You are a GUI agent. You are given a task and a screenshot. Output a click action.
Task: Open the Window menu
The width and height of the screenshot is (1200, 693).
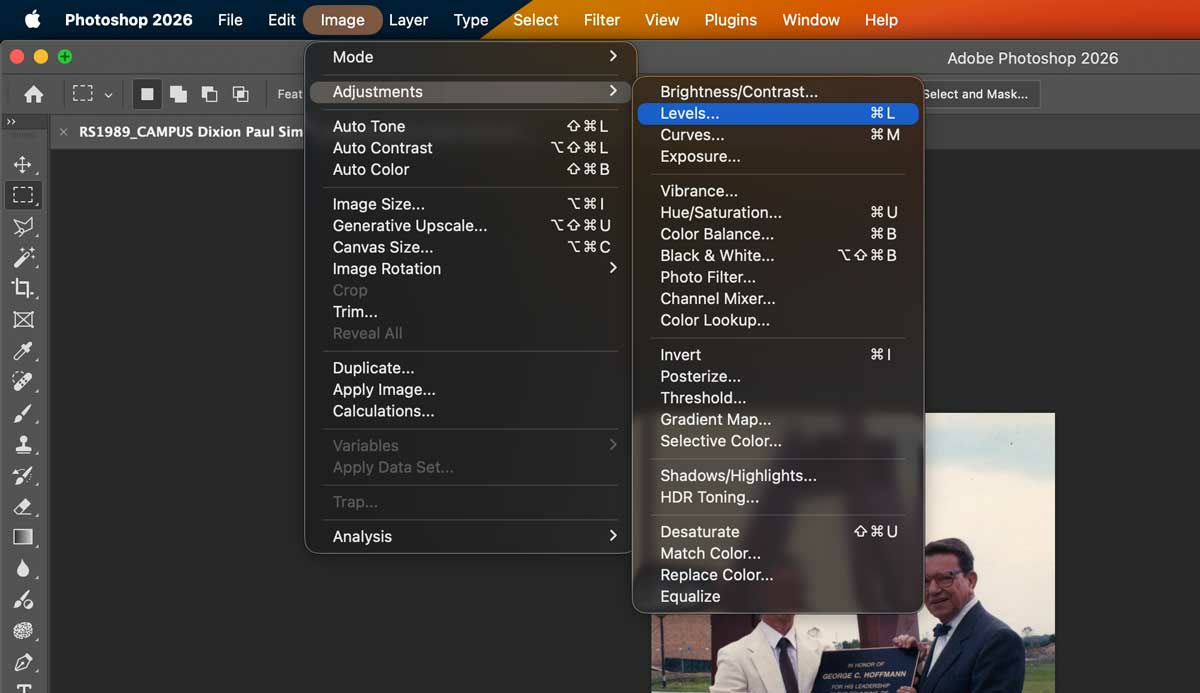(x=811, y=19)
